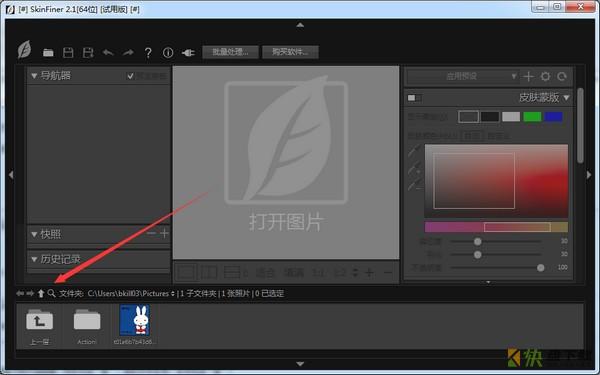The image size is (600, 375).
Task: Collapse the 快照 panel
Action: pos(34,234)
